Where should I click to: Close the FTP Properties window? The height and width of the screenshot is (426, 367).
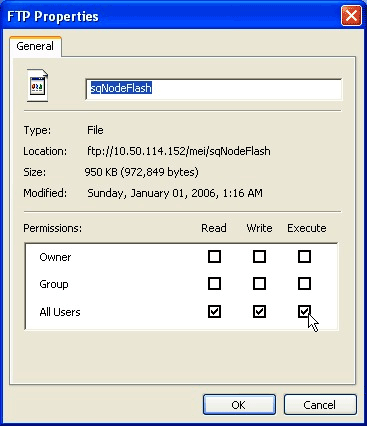[x=351, y=16]
